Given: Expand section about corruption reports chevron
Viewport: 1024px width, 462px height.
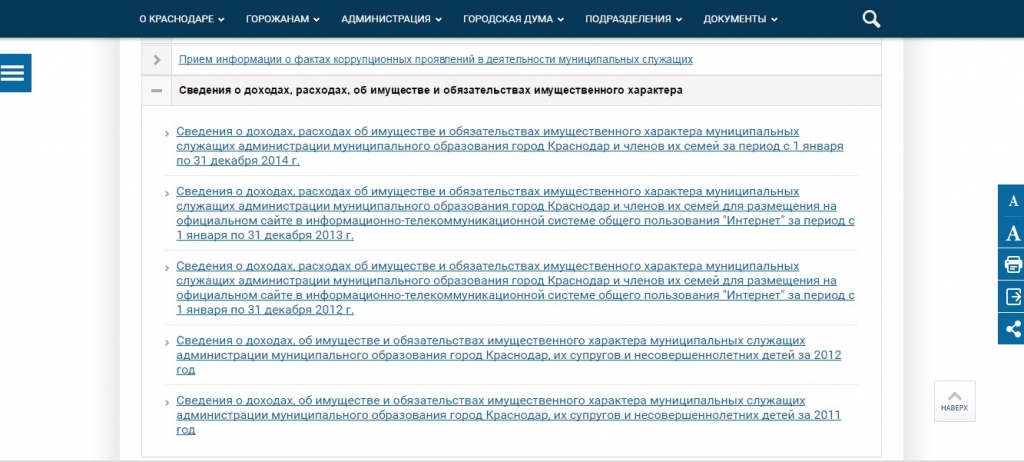Looking at the screenshot, I should [x=157, y=59].
